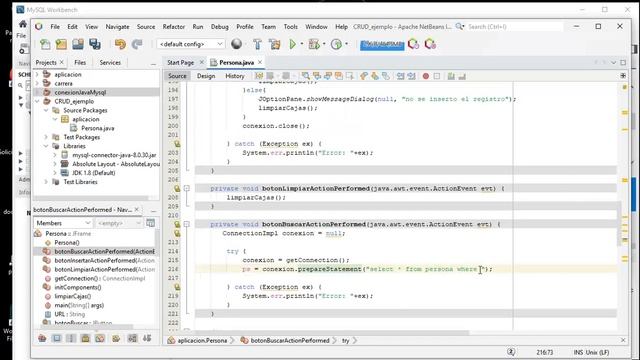Open the Tools menu
Image resolution: width=640 pixels, height=360 pixels.
click(x=291, y=27)
